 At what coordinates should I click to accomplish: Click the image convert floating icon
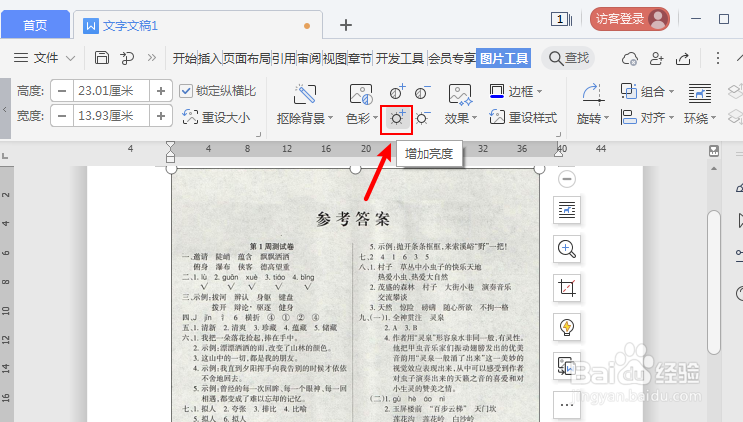point(567,367)
